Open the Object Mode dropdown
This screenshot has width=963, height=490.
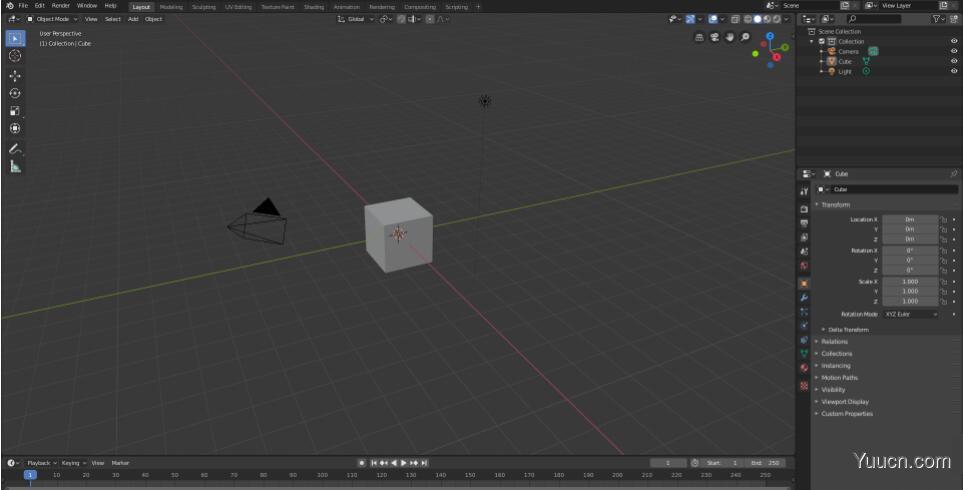click(x=52, y=19)
